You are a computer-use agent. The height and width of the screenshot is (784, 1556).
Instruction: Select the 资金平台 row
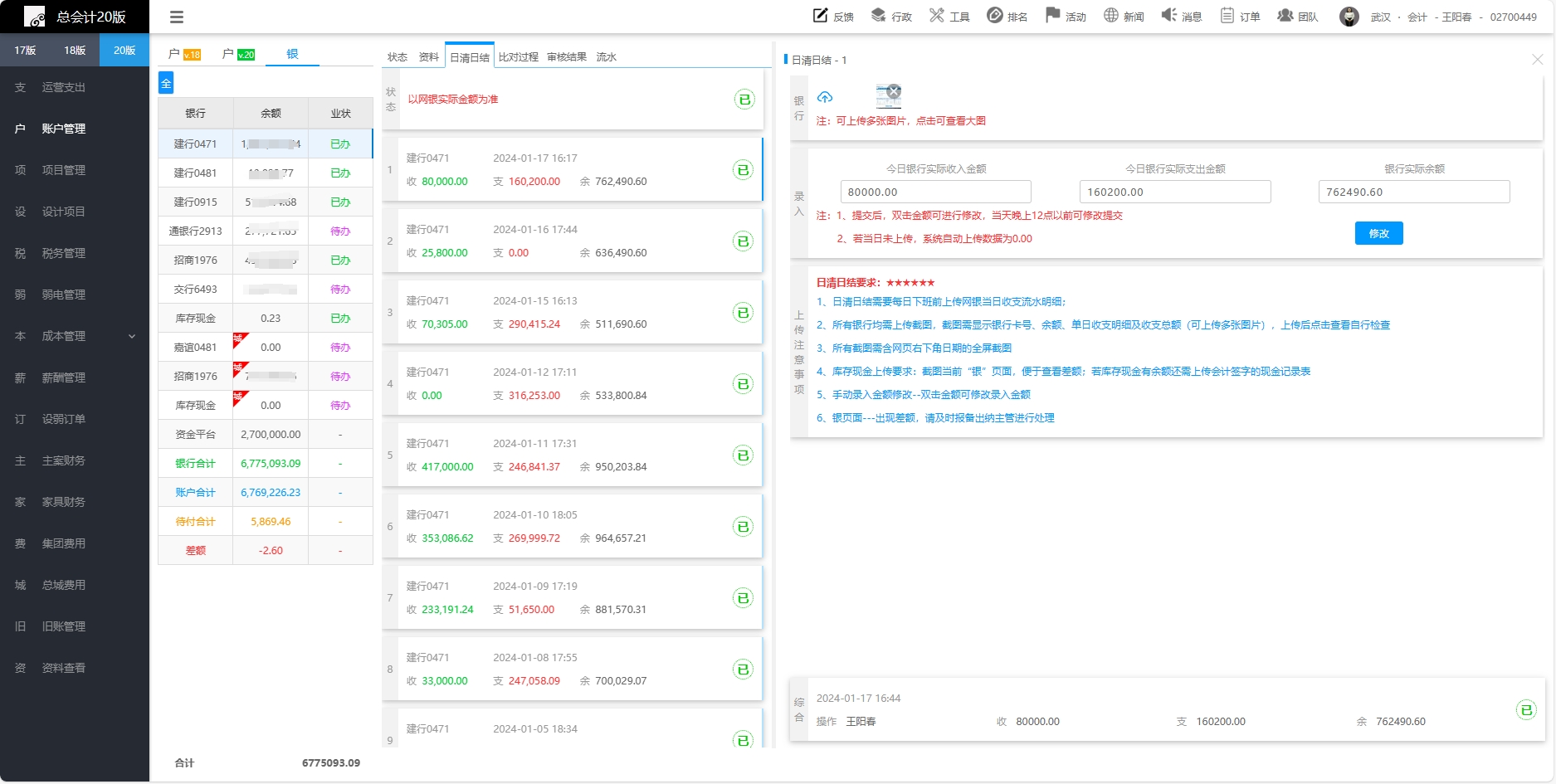pos(266,434)
